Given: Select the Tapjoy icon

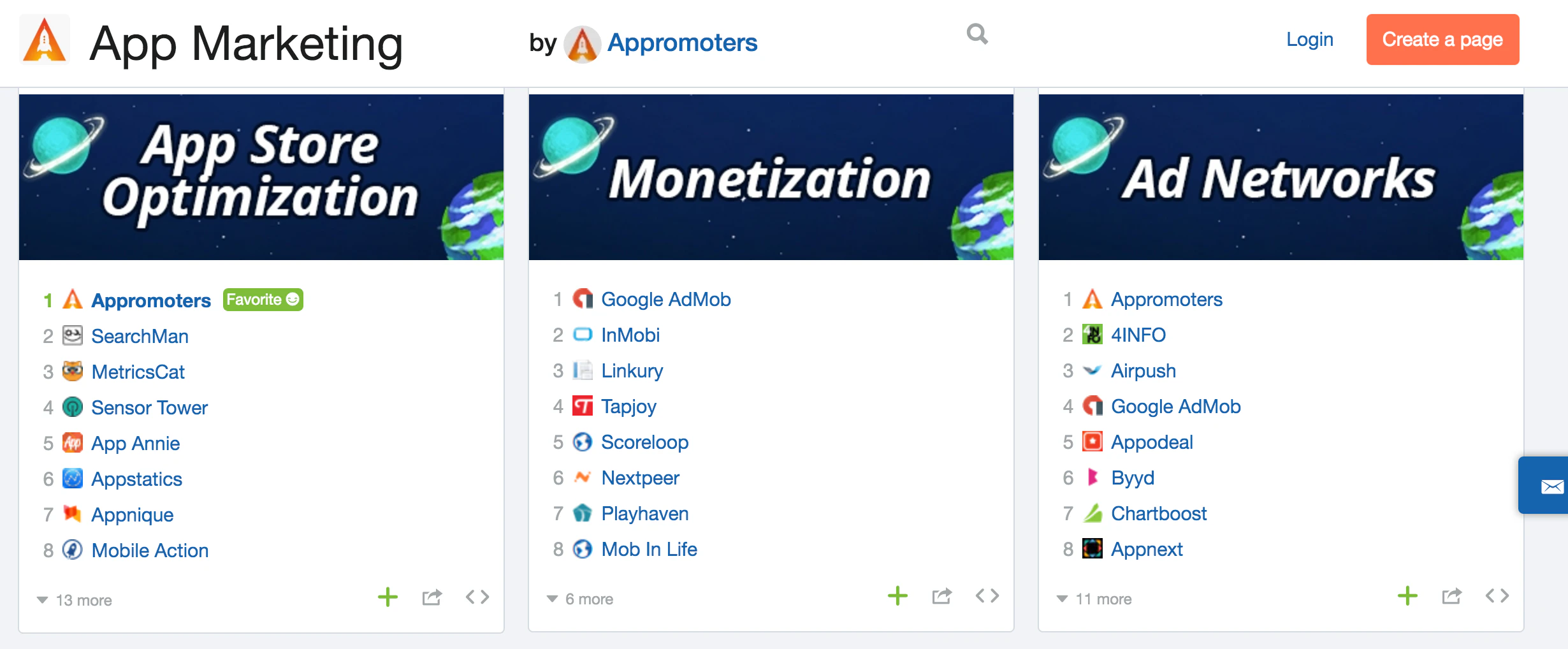Looking at the screenshot, I should click(583, 406).
